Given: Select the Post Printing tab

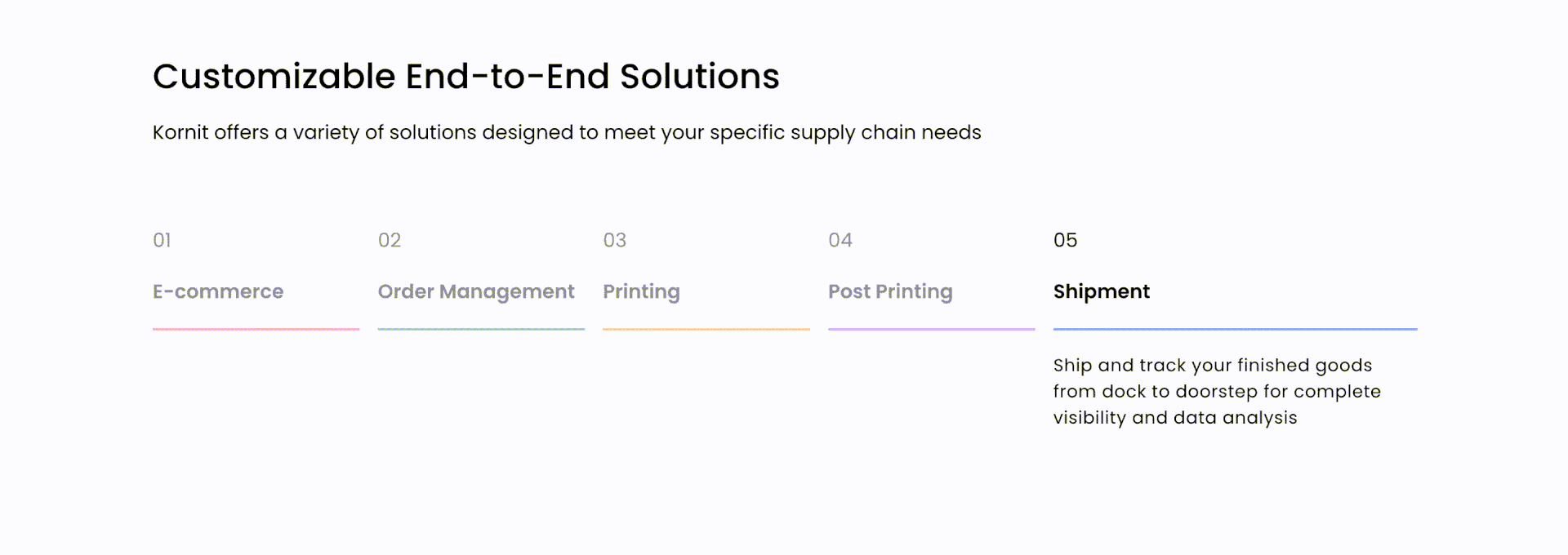Looking at the screenshot, I should (x=890, y=292).
